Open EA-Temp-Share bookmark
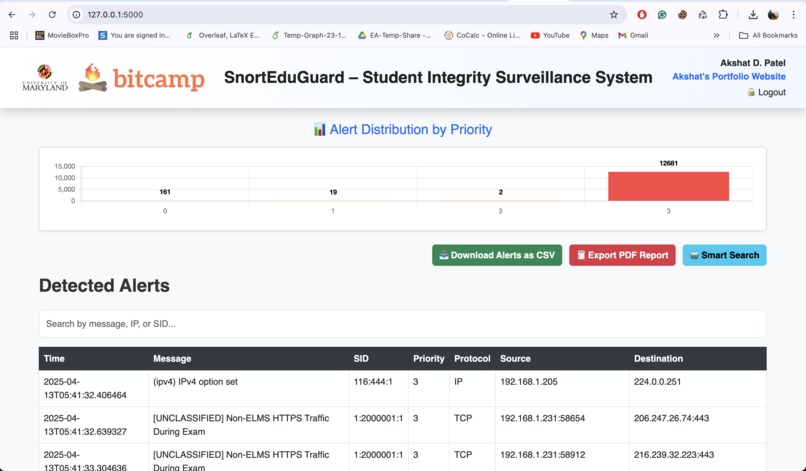 [395, 35]
